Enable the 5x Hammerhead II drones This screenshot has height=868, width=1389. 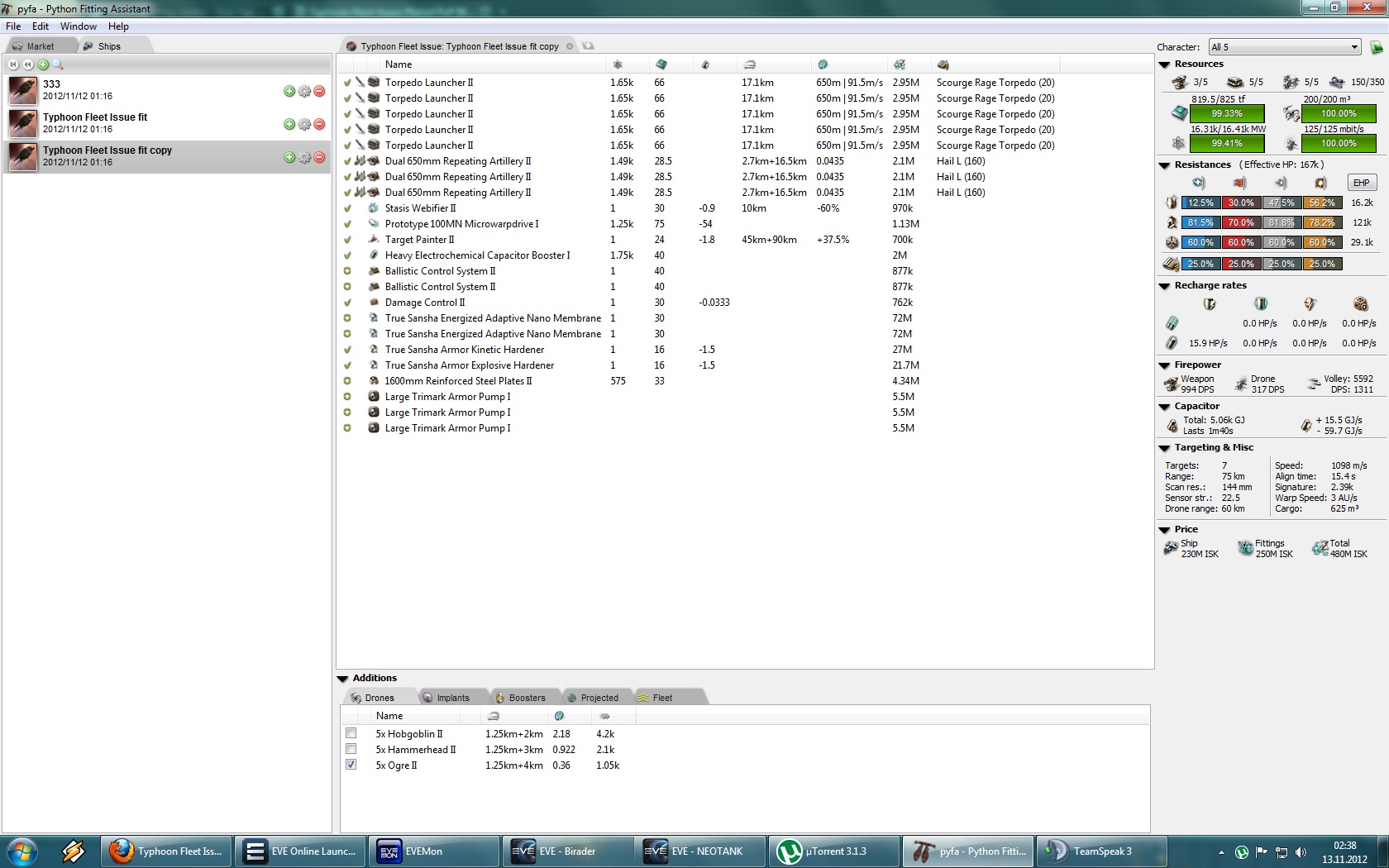351,749
